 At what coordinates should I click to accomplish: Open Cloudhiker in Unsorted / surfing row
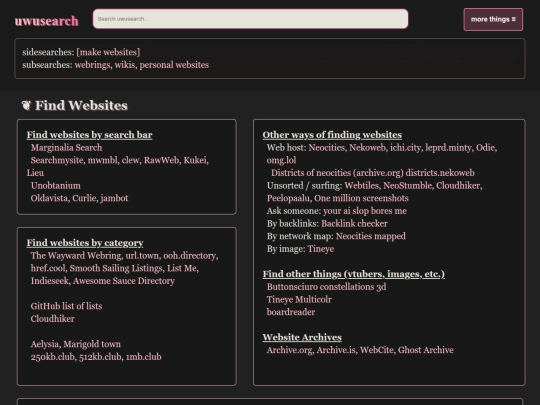click(x=458, y=186)
